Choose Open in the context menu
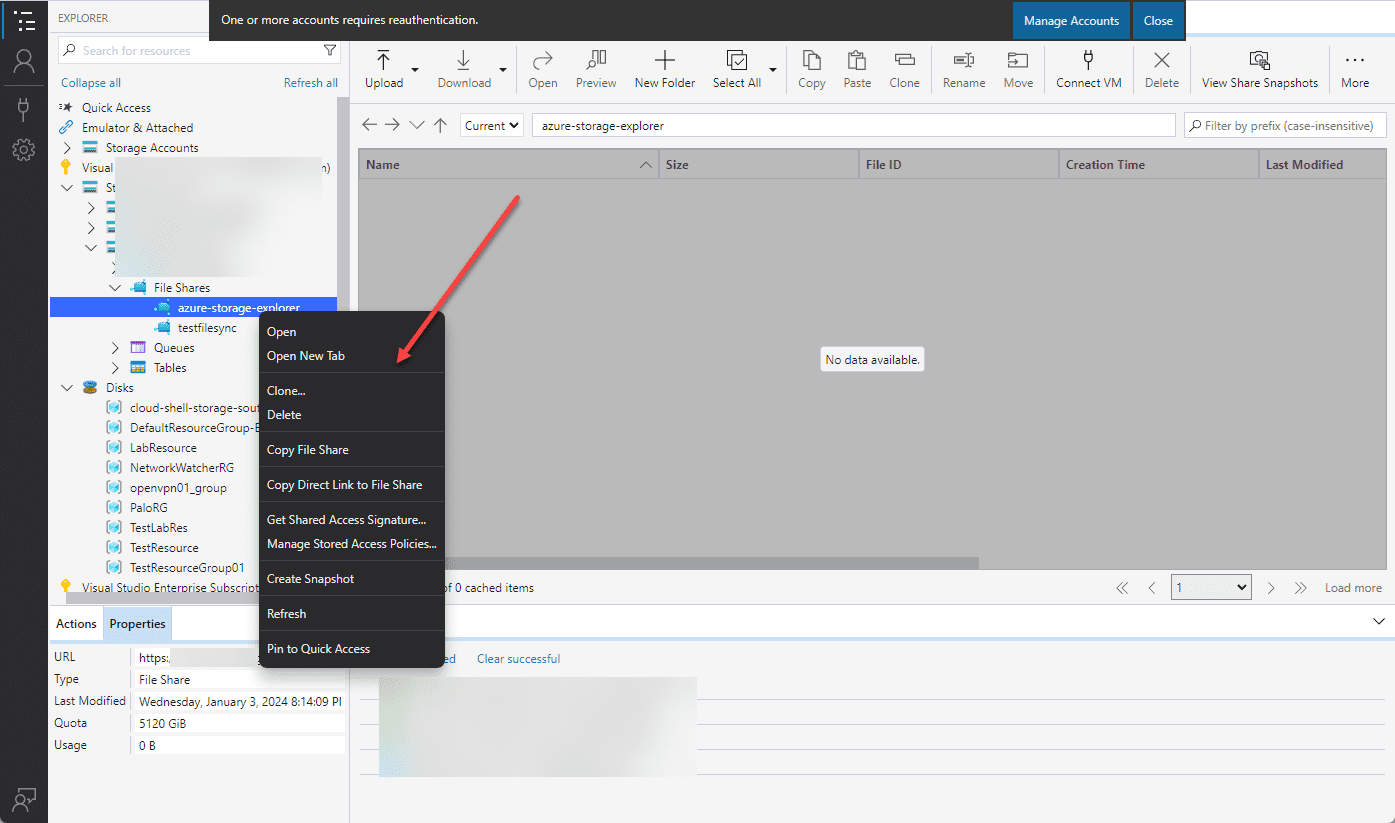Image resolution: width=1395 pixels, height=823 pixels. (351, 332)
